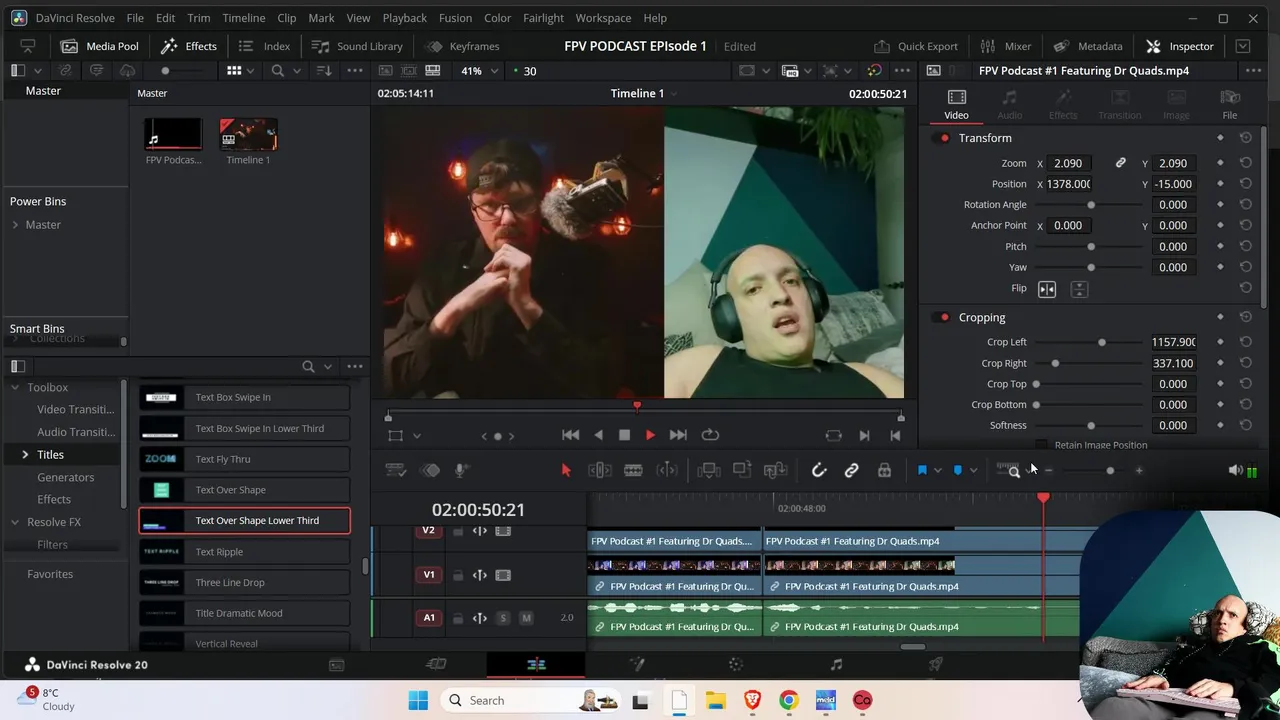
Task: Flip the clip vertically
Action: pyautogui.click(x=1079, y=289)
